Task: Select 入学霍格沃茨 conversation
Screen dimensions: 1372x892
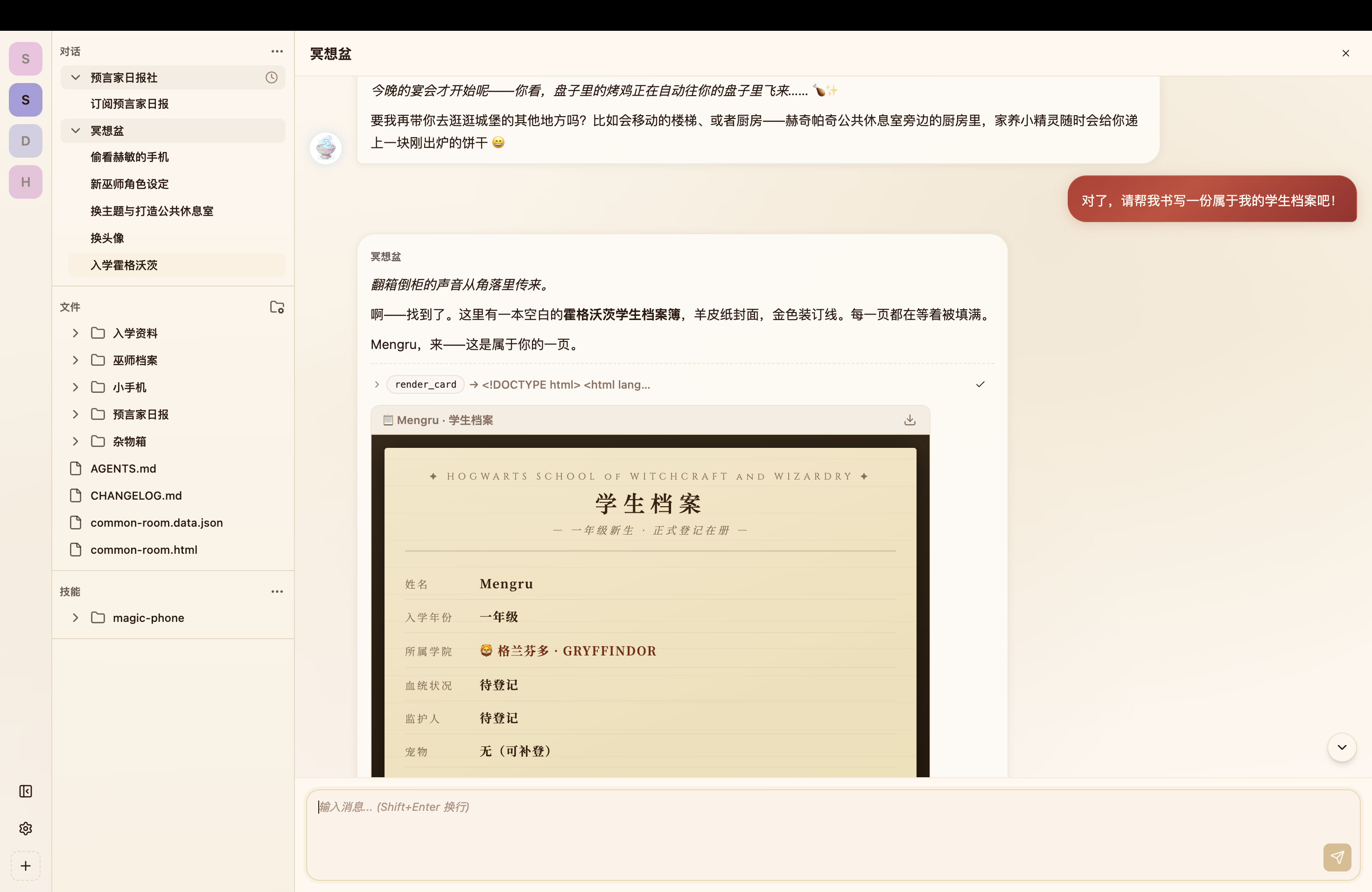Action: click(x=176, y=265)
